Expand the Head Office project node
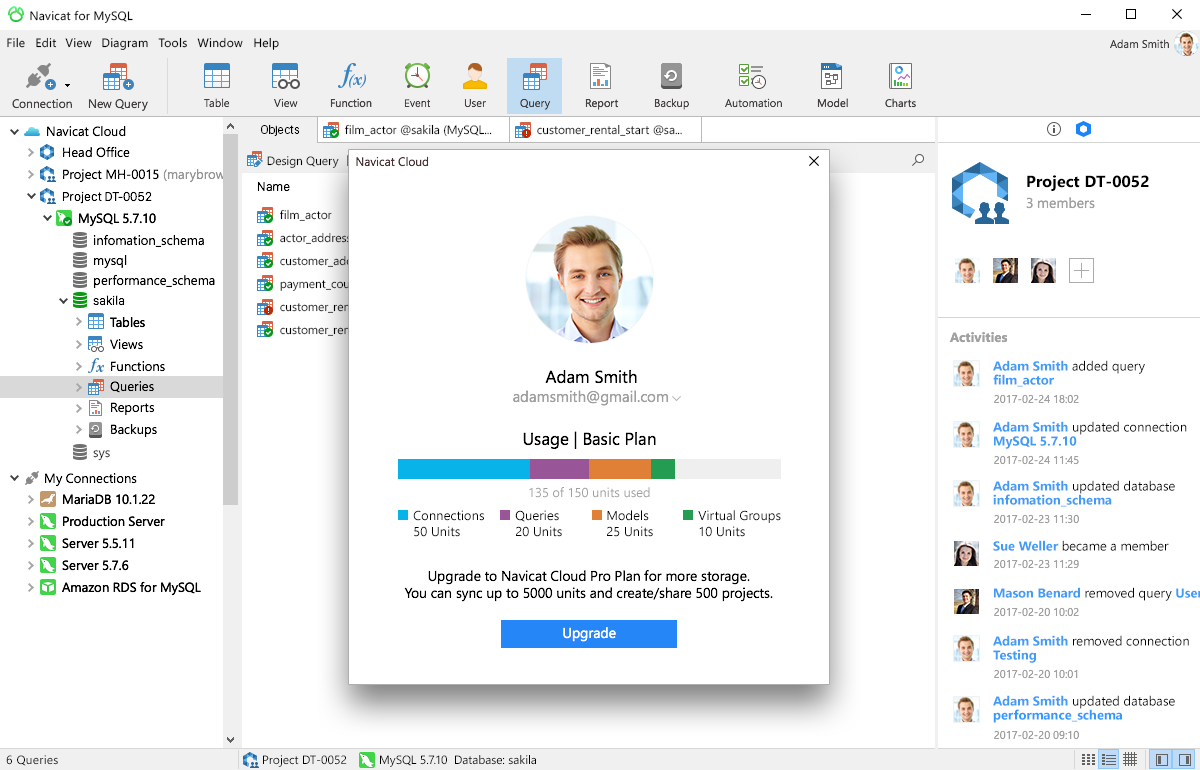Image resolution: width=1200 pixels, height=770 pixels. [31, 153]
